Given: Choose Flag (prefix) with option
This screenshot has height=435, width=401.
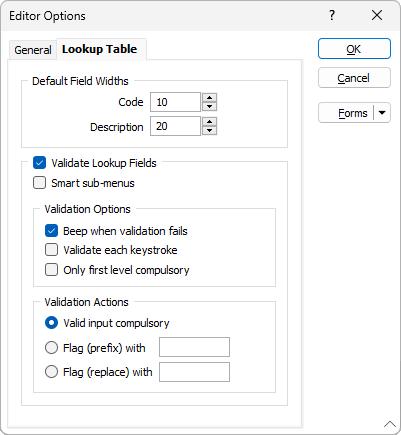Looking at the screenshot, I should pyautogui.click(x=51, y=348).
